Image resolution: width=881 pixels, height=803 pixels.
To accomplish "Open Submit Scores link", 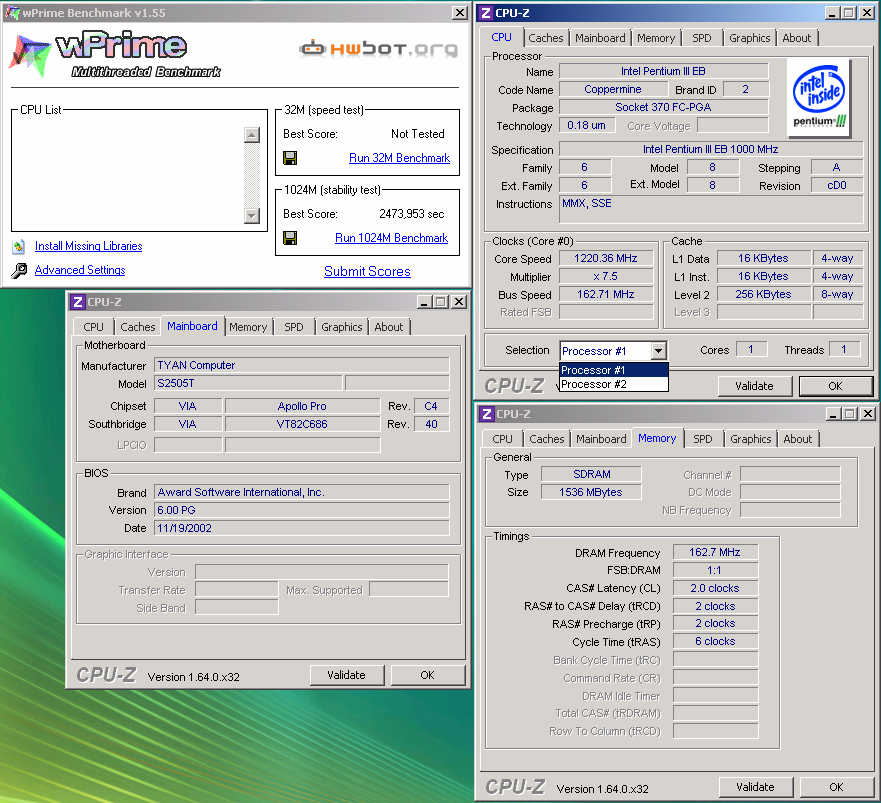I will coord(367,271).
